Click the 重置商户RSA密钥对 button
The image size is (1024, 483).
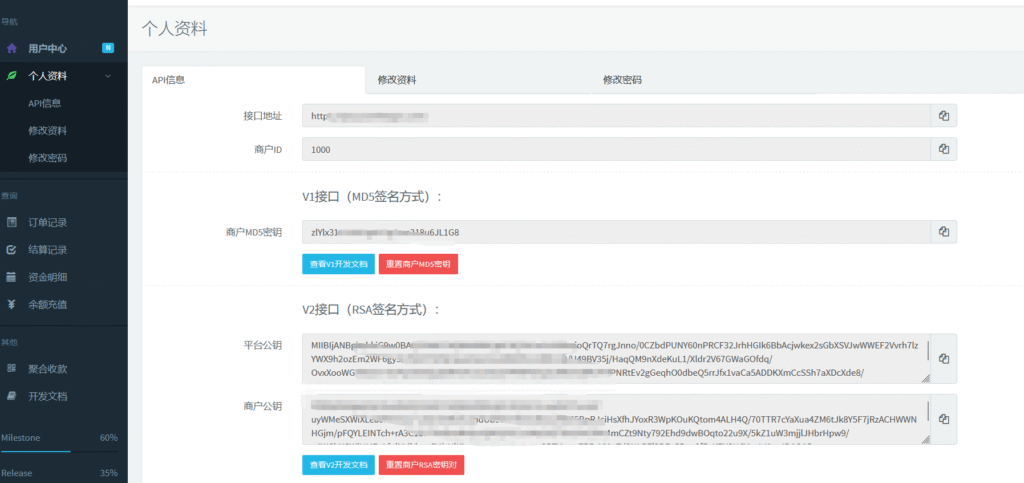421,465
